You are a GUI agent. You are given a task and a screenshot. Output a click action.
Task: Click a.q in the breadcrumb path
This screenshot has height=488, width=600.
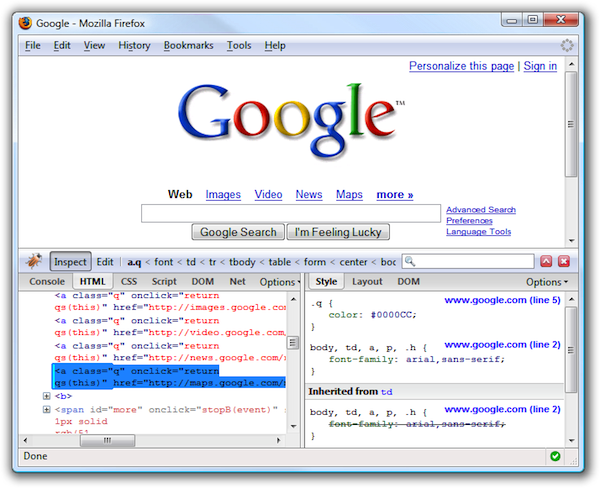pos(134,262)
